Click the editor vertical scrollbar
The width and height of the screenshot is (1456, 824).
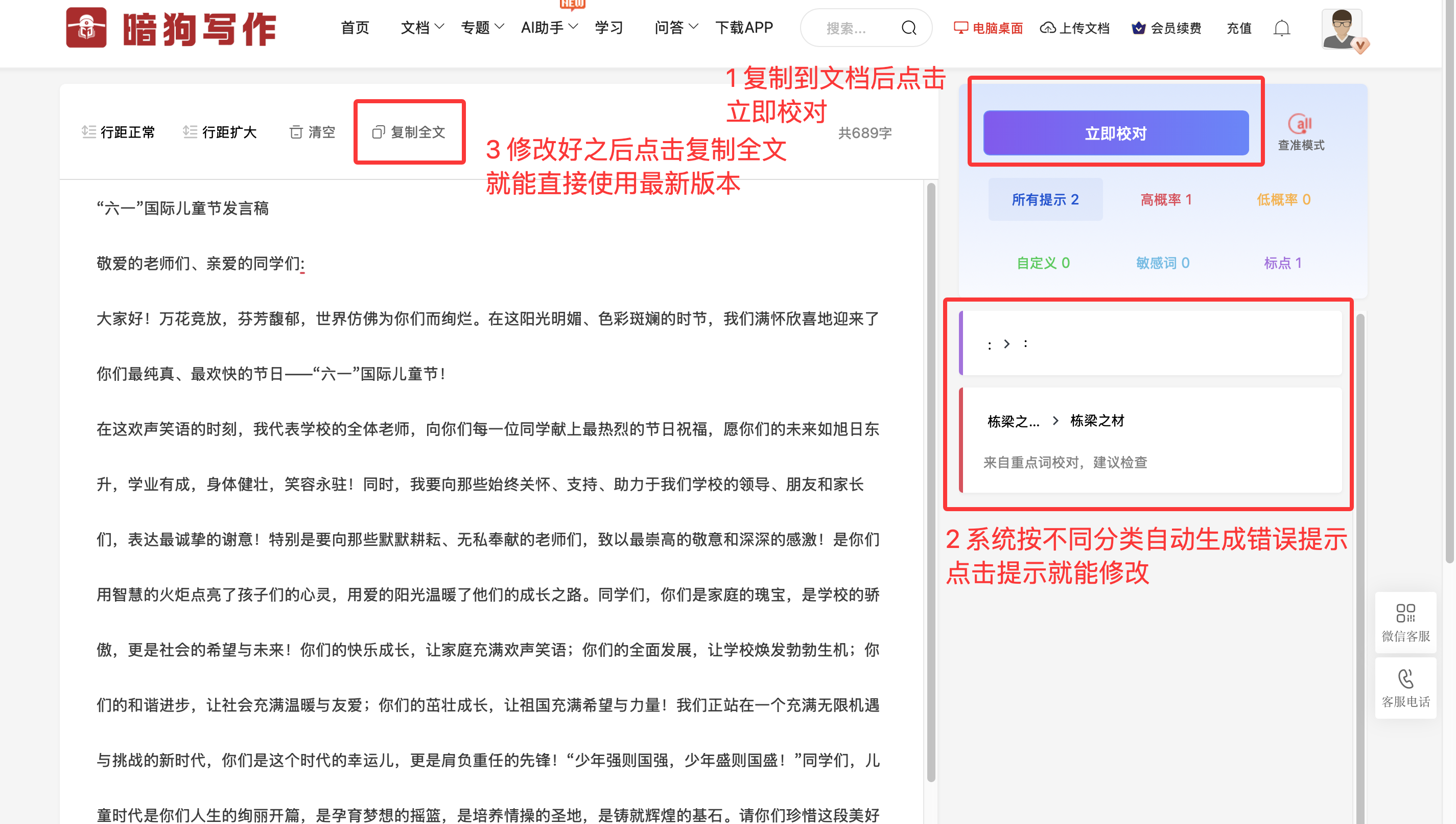931,481
